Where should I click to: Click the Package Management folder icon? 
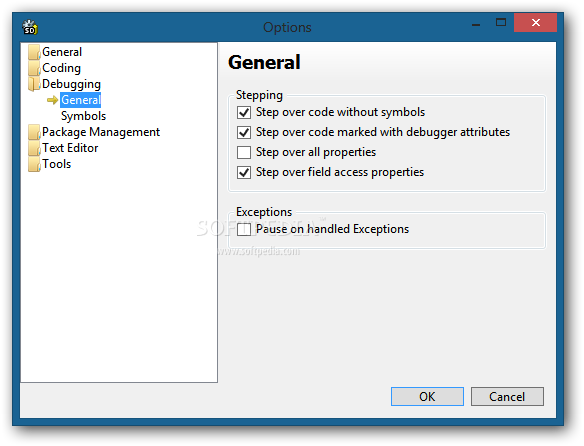coord(34,132)
